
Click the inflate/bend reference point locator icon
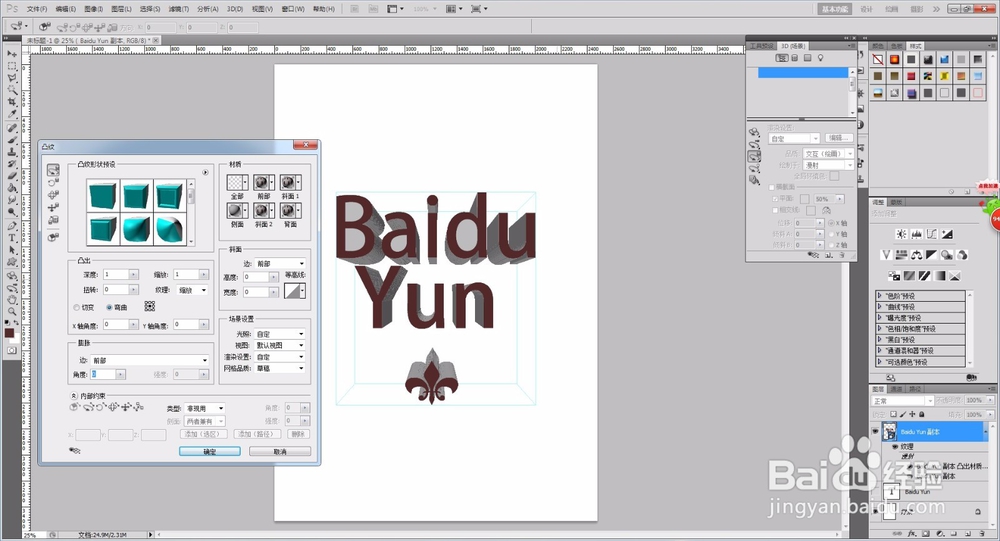click(x=150, y=307)
